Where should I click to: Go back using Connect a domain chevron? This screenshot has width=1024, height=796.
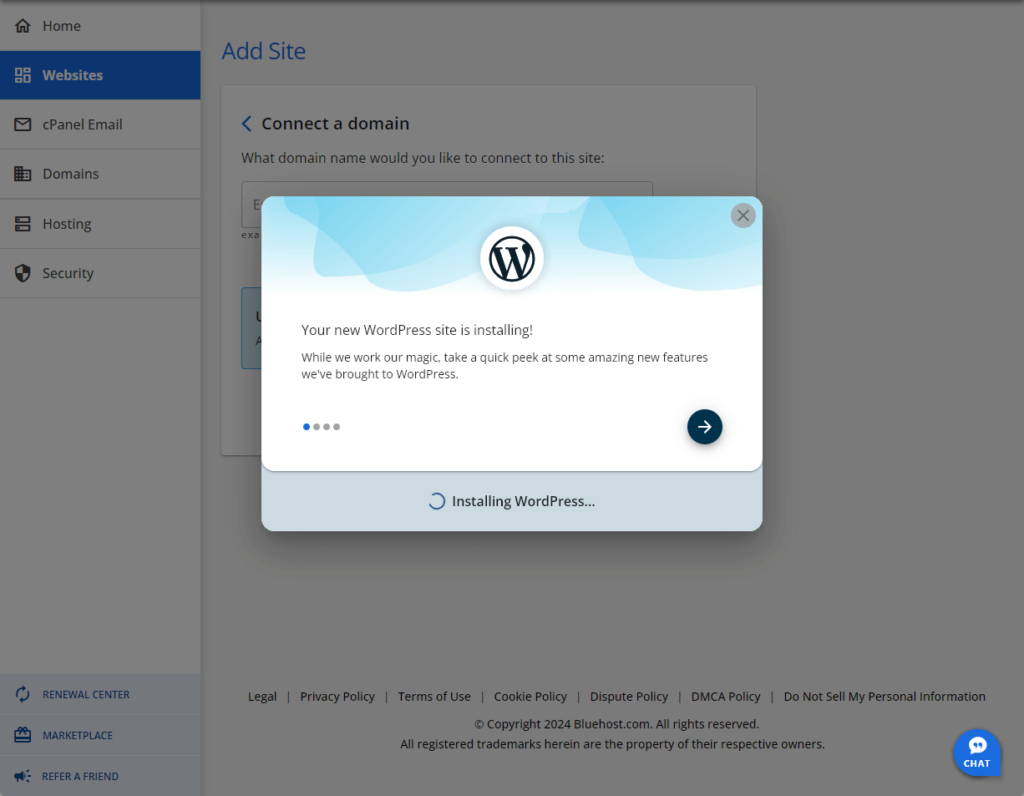pyautogui.click(x=246, y=123)
